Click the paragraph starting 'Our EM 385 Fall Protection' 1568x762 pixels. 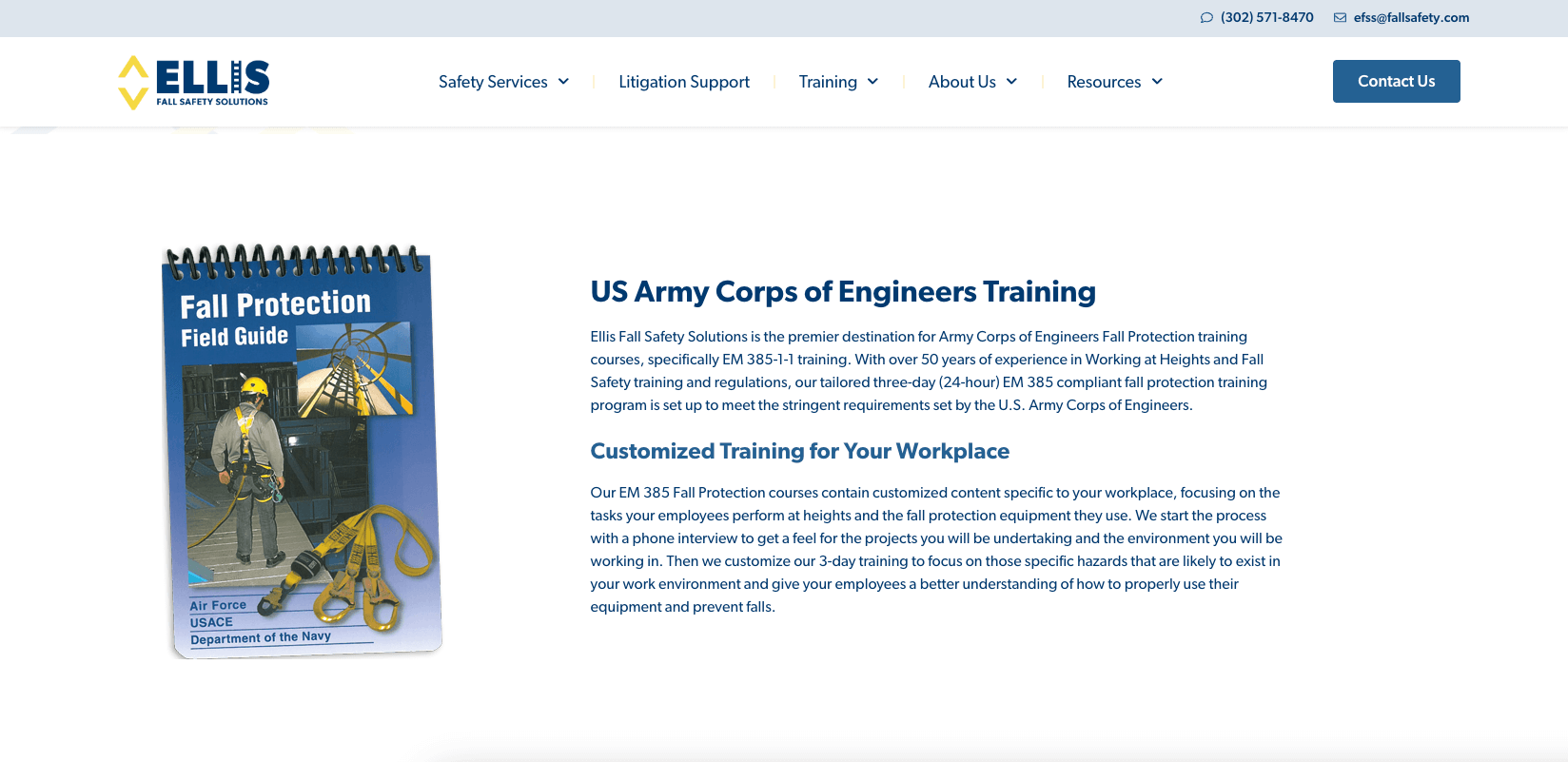936,550
